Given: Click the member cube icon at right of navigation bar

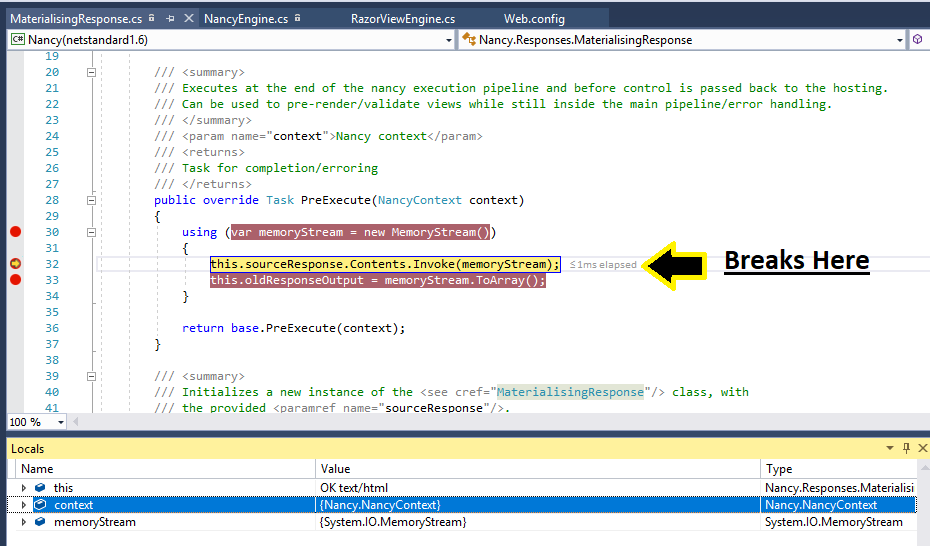Looking at the screenshot, I should coord(918,39).
